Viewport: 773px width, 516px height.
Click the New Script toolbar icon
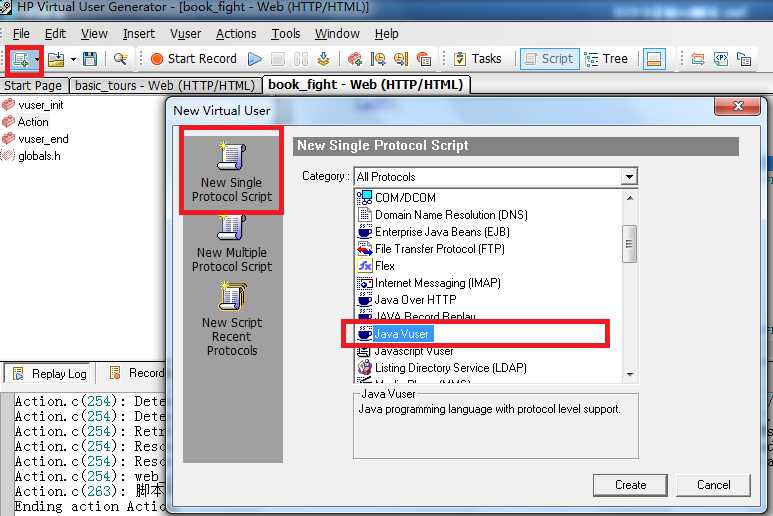(21, 59)
